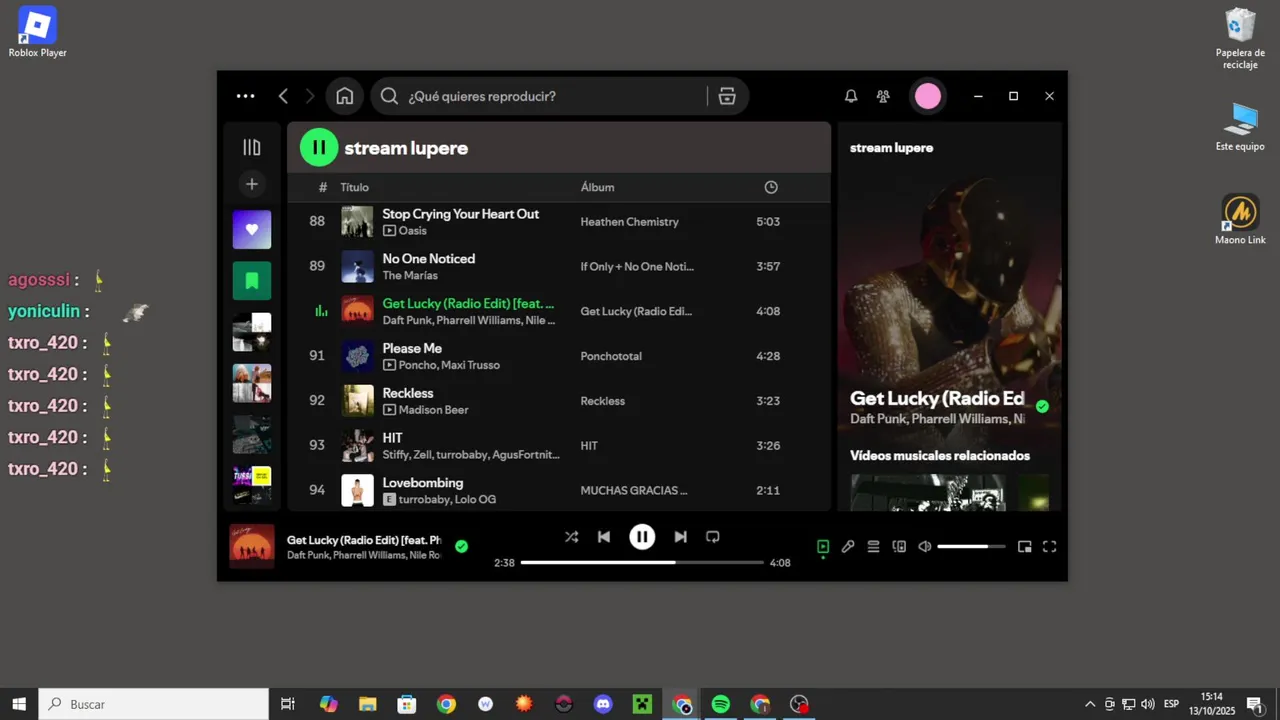Image resolution: width=1280 pixels, height=720 pixels.
Task: Open Papelera de reciclaje desktop icon
Action: [1240, 39]
